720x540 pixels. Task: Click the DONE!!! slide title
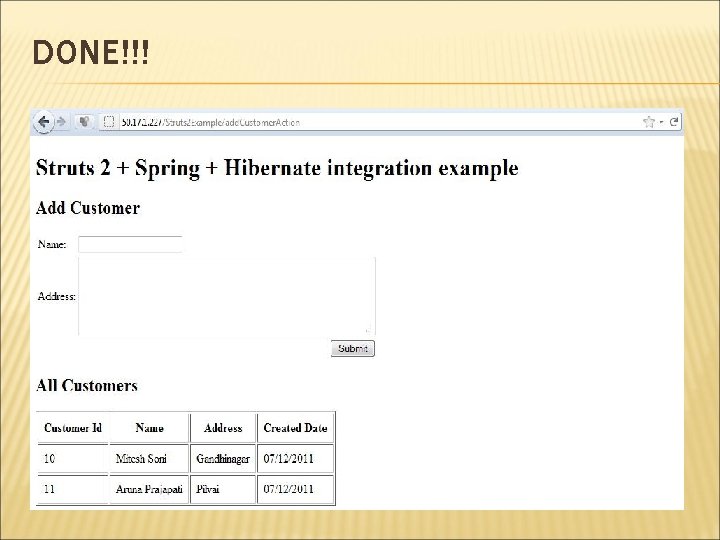coord(91,52)
